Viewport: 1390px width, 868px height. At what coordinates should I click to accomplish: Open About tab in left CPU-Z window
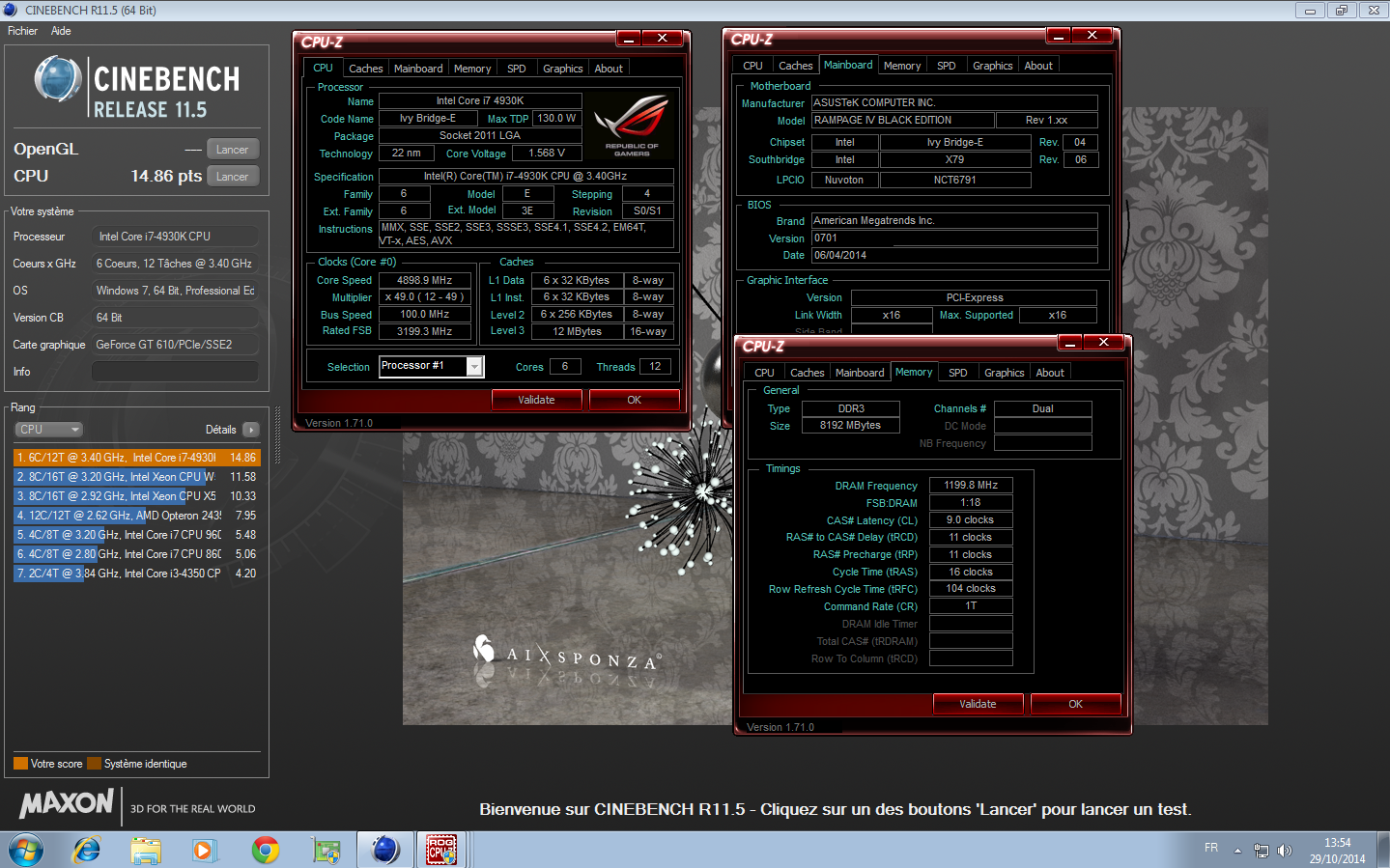pos(609,69)
